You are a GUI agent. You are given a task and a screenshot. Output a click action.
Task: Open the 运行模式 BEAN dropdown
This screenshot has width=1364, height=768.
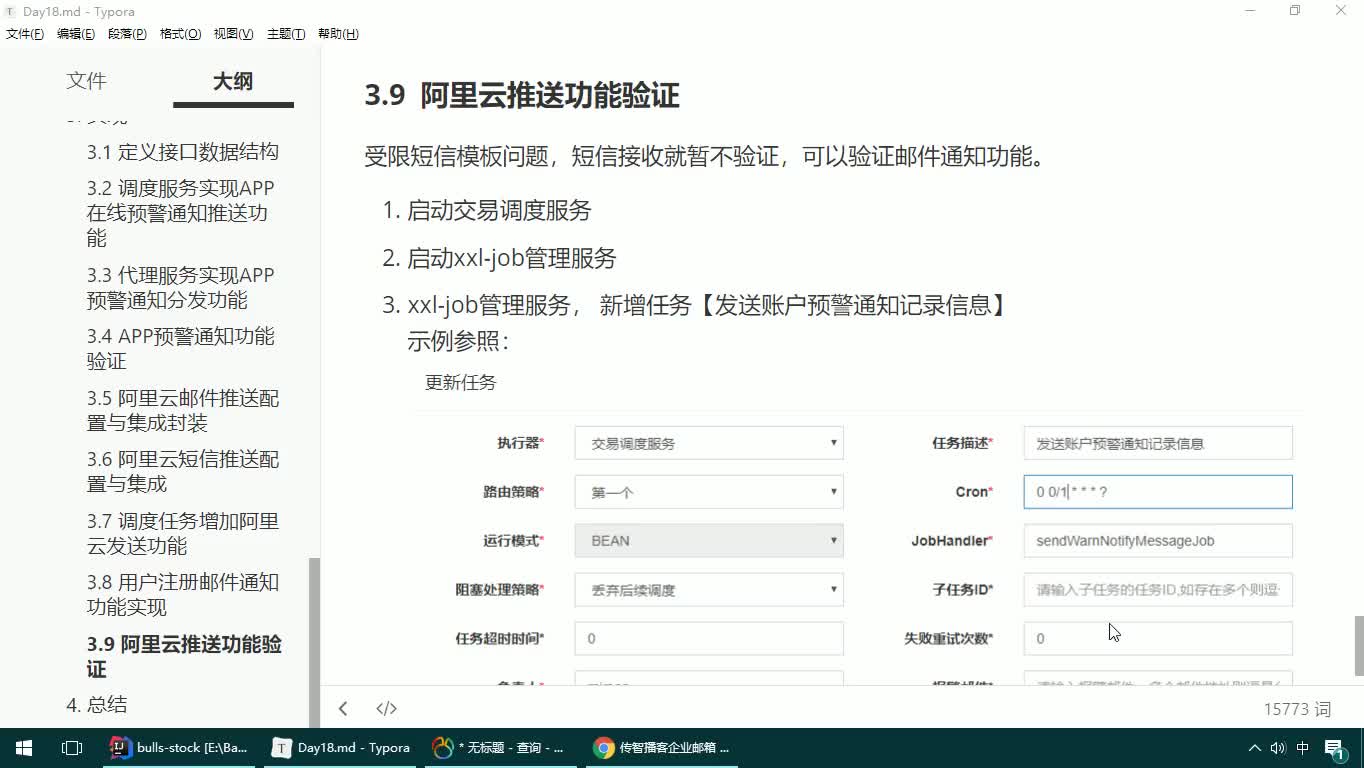click(x=709, y=540)
